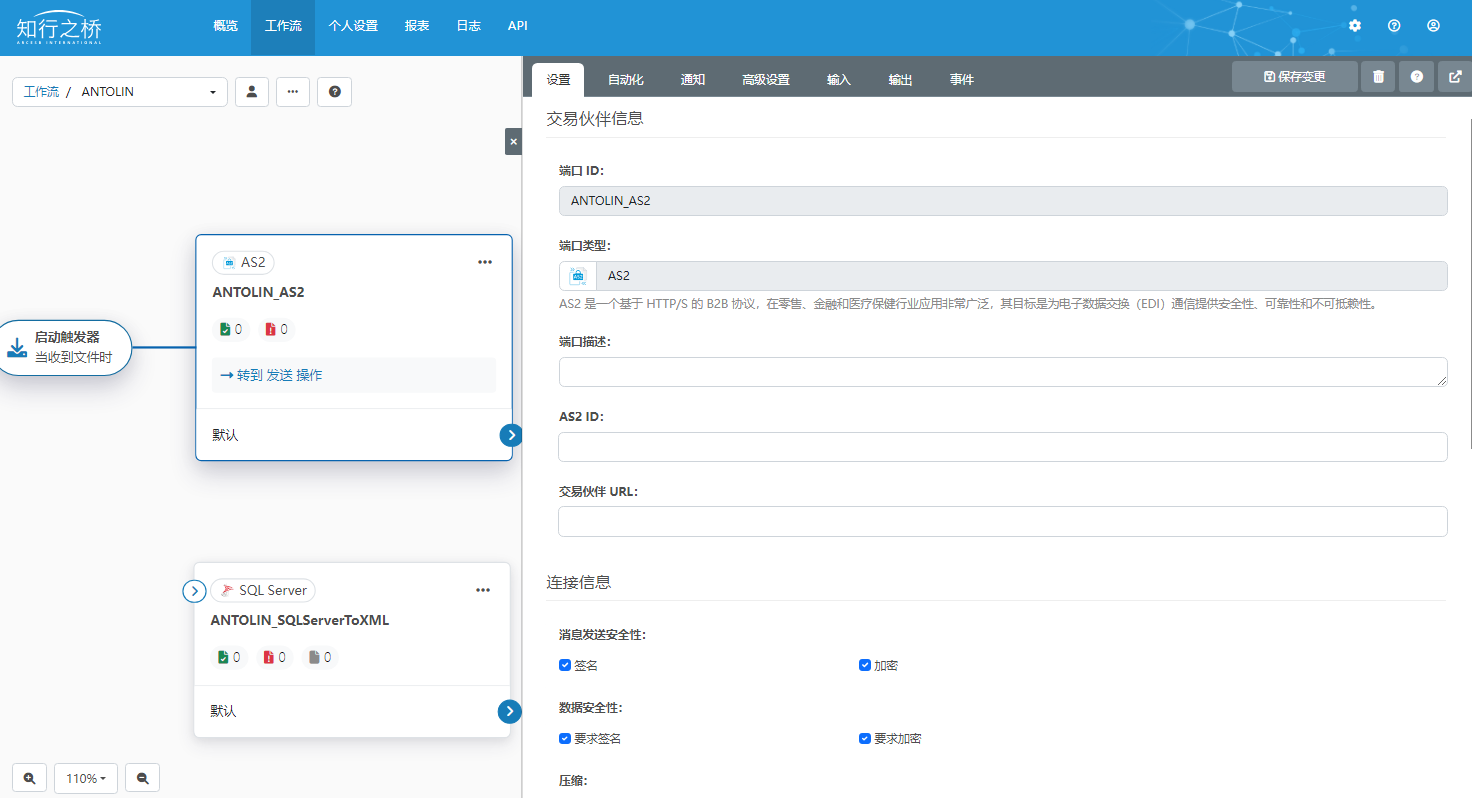Screen dimensions: 1472x798
Task: Open the settings gear in top bar
Action: pyautogui.click(x=1355, y=26)
